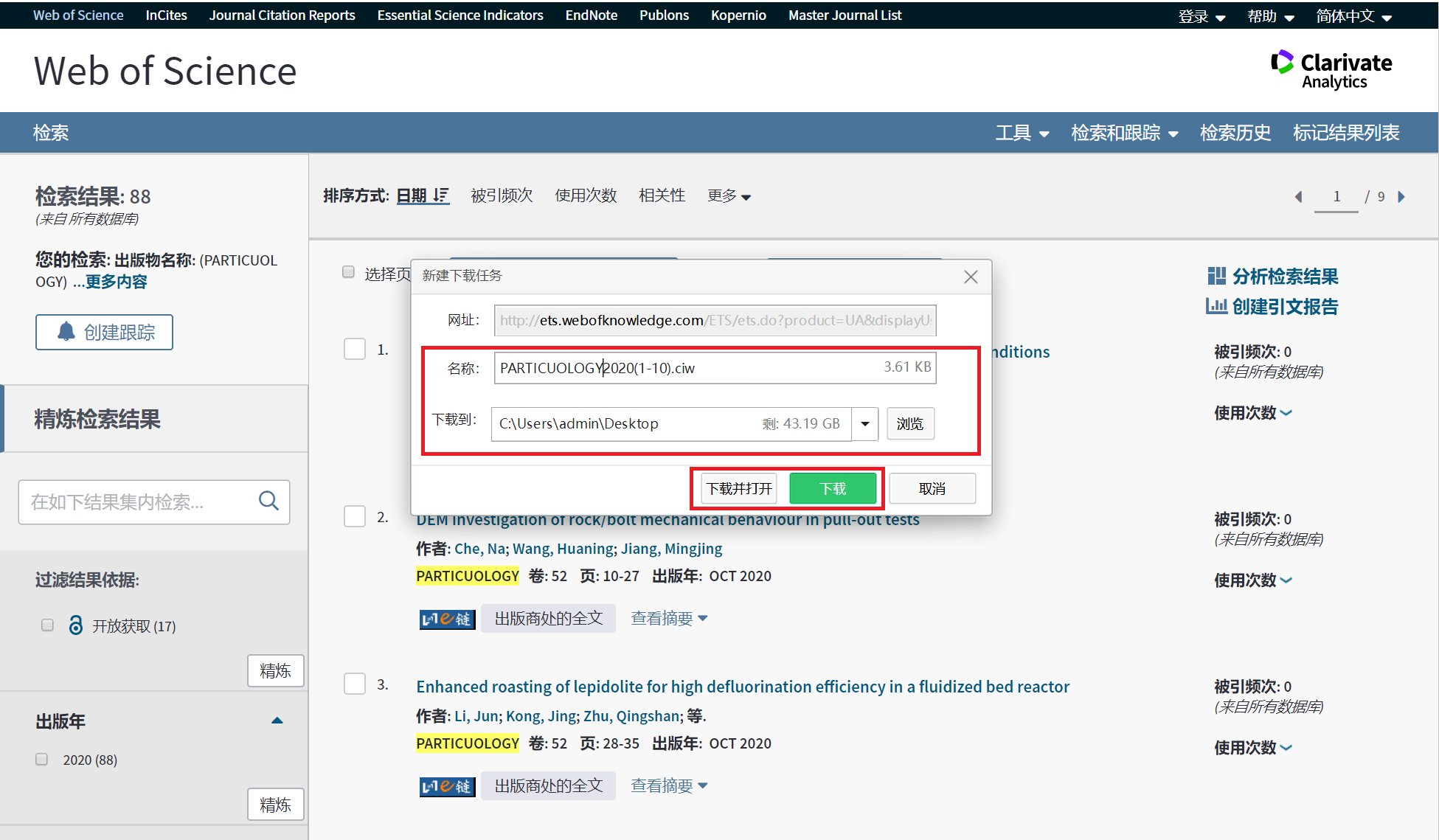Viewport: 1439px width, 840px height.
Task: Close the 新建下载任务 dialog
Action: click(x=971, y=277)
